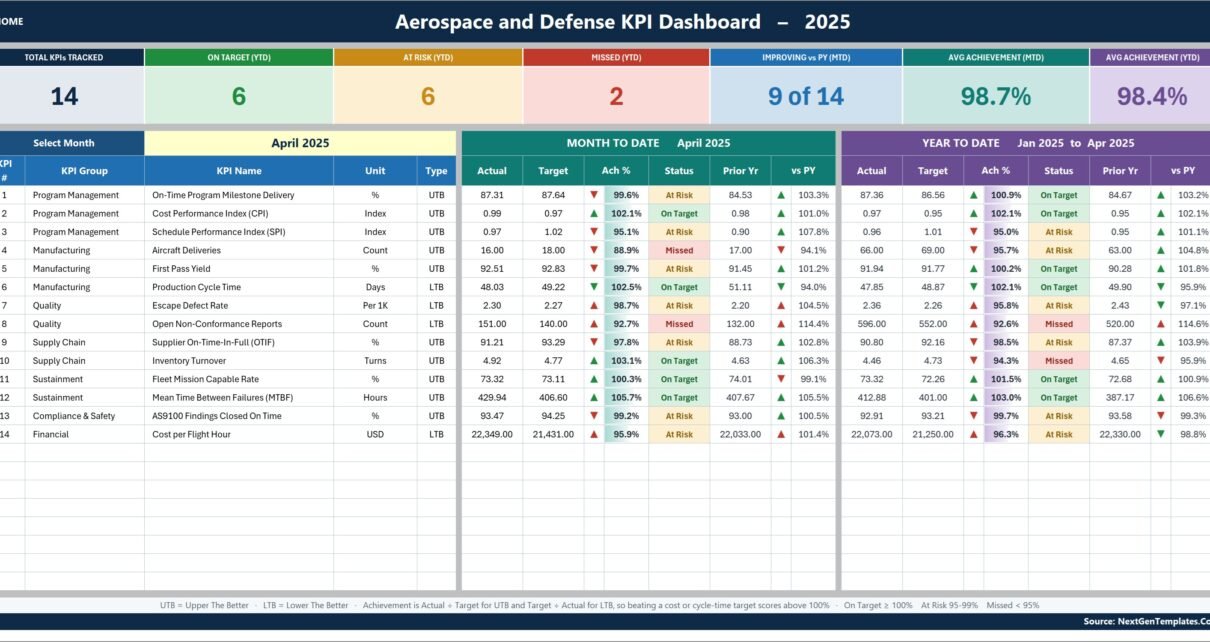Click the red down arrow beside YTD 97.1% vs PY
Image resolution: width=1210 pixels, height=642 pixels.
[1160, 305]
